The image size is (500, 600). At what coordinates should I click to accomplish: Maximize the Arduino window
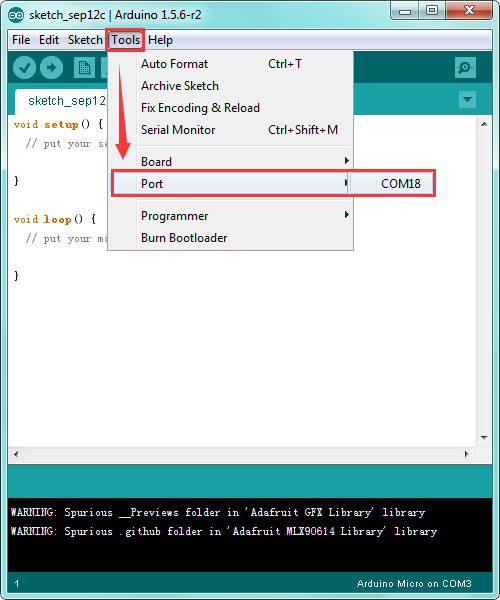[x=432, y=11]
